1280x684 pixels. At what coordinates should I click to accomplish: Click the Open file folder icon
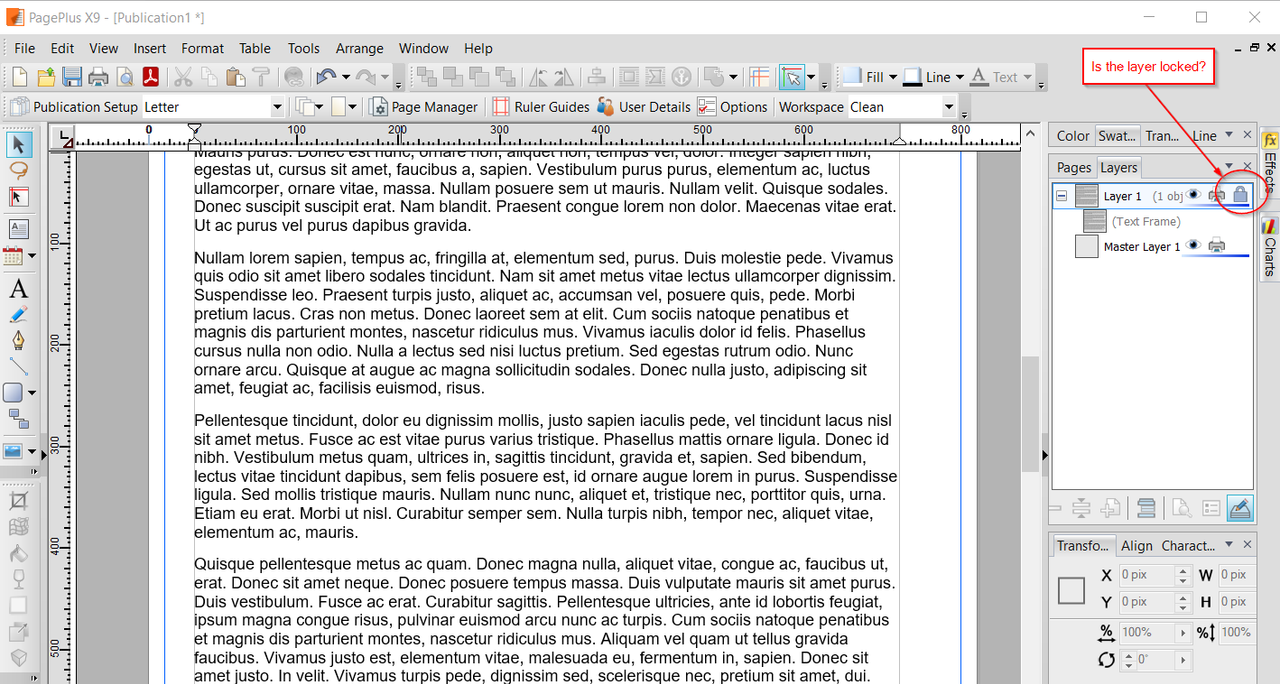click(46, 77)
